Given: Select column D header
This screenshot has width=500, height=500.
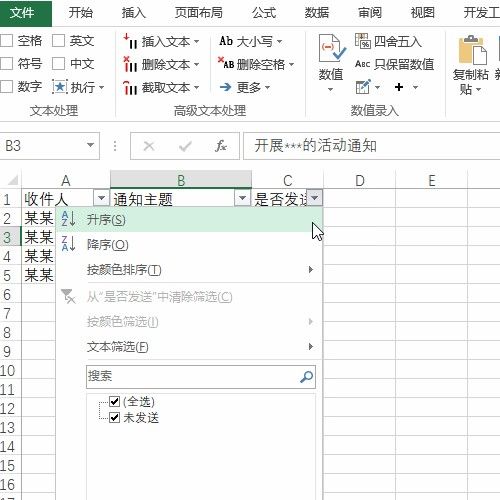Looking at the screenshot, I should 360,180.
